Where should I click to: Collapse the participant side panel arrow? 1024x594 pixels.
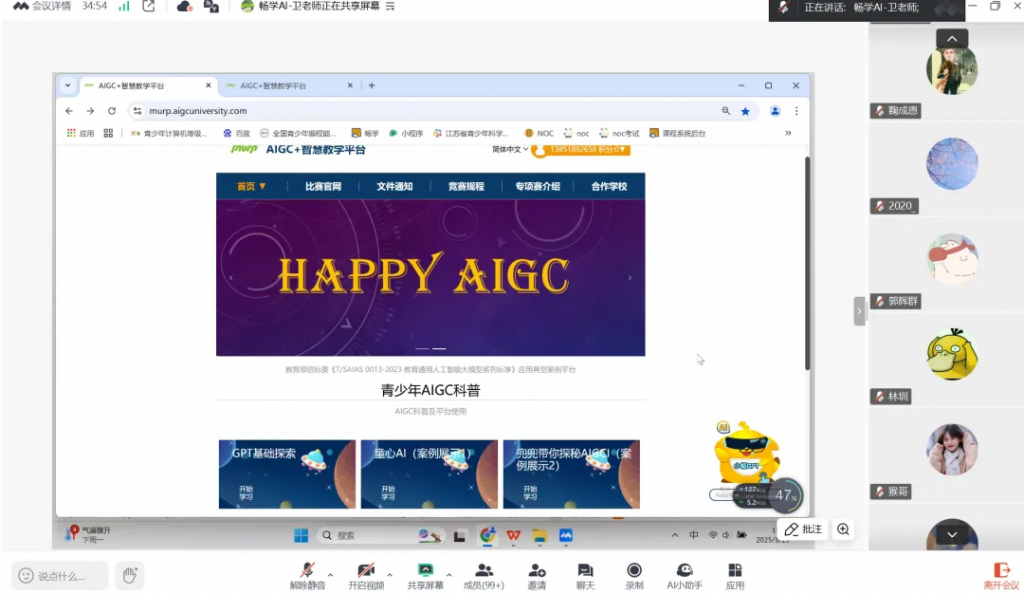click(x=859, y=311)
